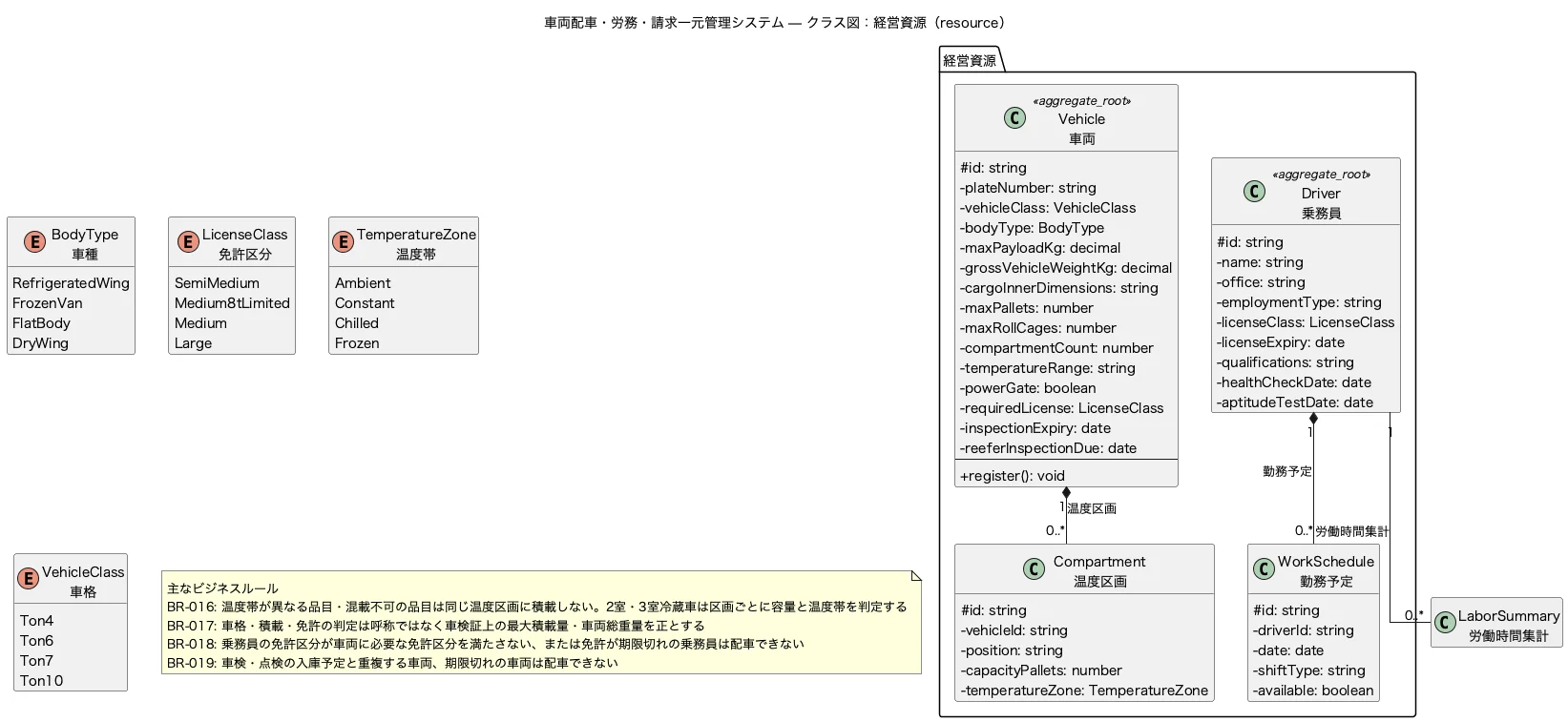This screenshot has width=1568, height=722.
Task: Click the WorkSchedule class C icon
Action: (1264, 569)
